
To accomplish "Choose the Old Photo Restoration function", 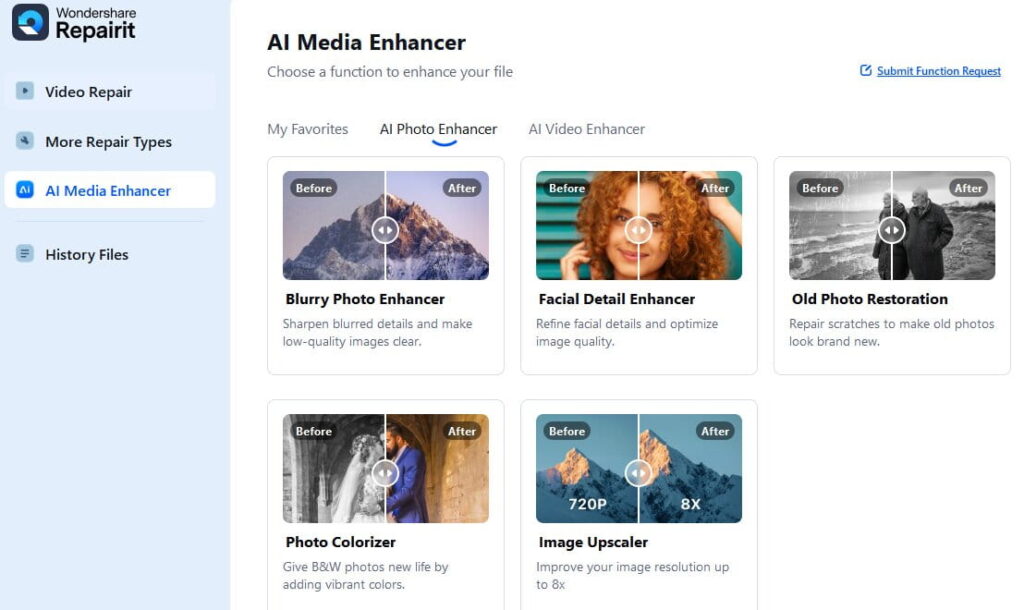I will click(891, 264).
